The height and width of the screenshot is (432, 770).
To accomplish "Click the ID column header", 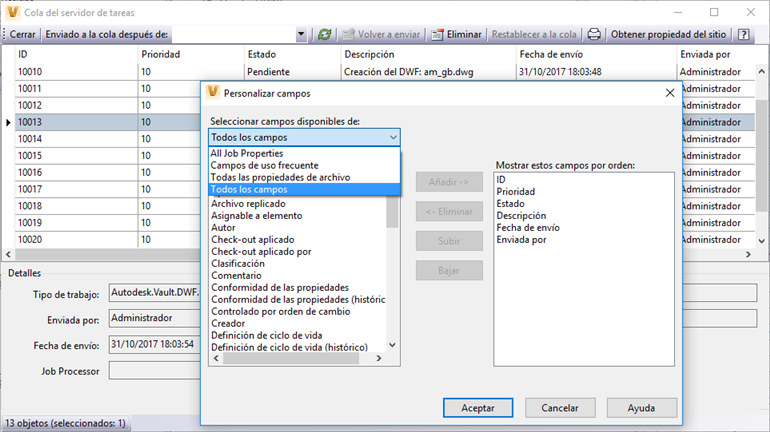I will 77,54.
